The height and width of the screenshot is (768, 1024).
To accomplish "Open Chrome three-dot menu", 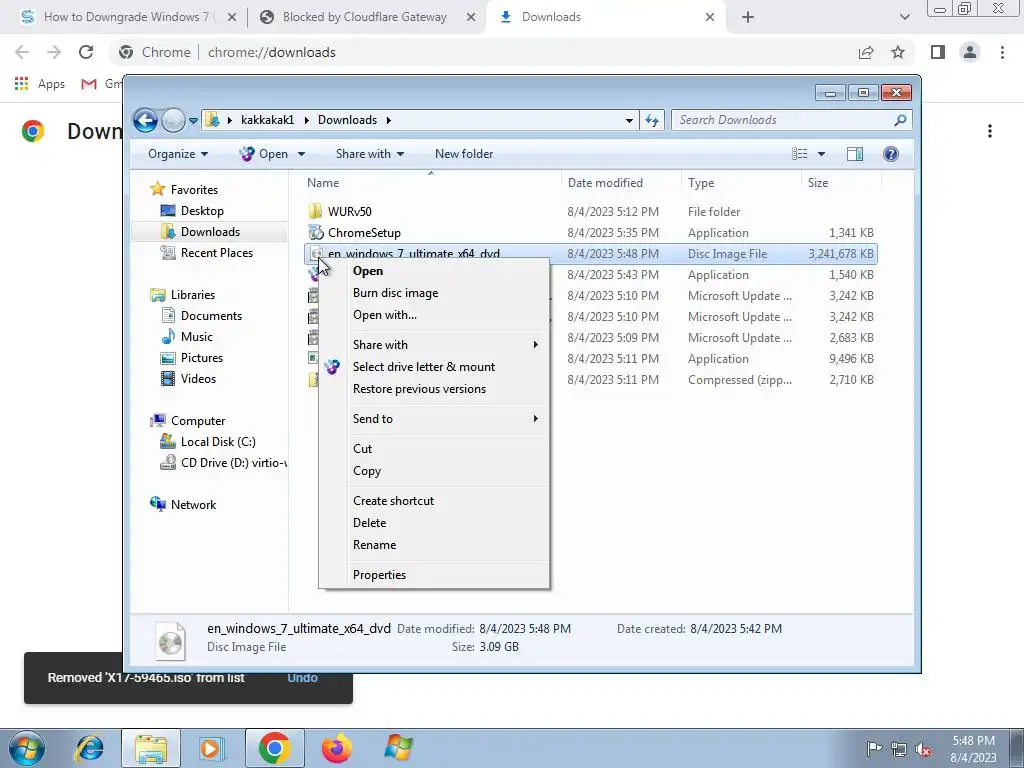I will tap(1002, 52).
